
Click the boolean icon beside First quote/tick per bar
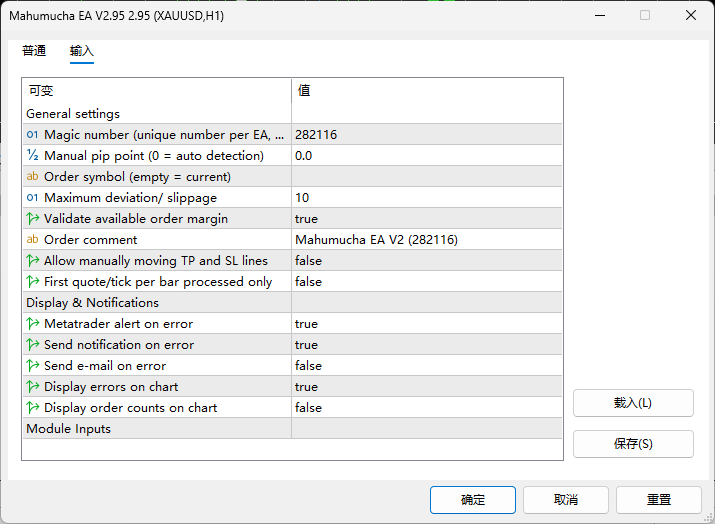click(32, 281)
